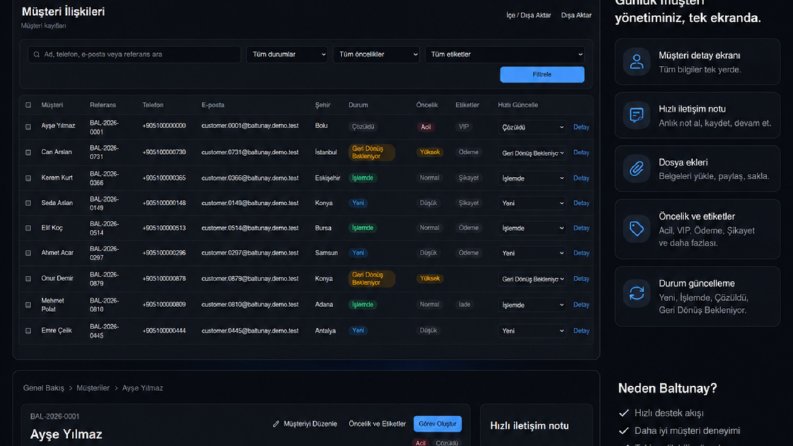Click the Acil priority badge in Ayşe Yılmaz row
Viewport: 793px width, 446px height.
(x=426, y=127)
